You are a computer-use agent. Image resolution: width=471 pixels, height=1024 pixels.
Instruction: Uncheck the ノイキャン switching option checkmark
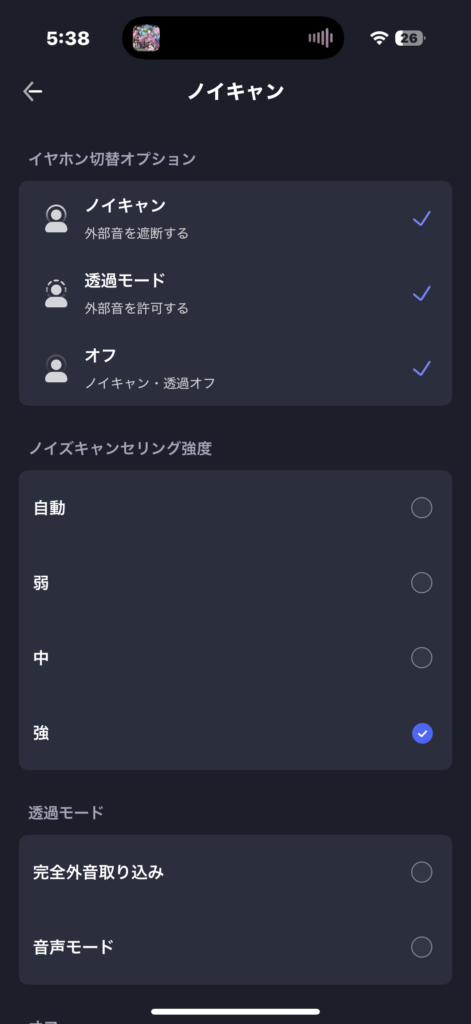pyautogui.click(x=422, y=219)
